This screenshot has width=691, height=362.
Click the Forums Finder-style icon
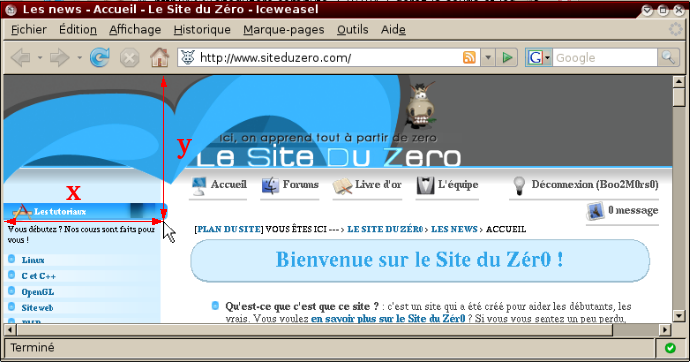tap(270, 186)
